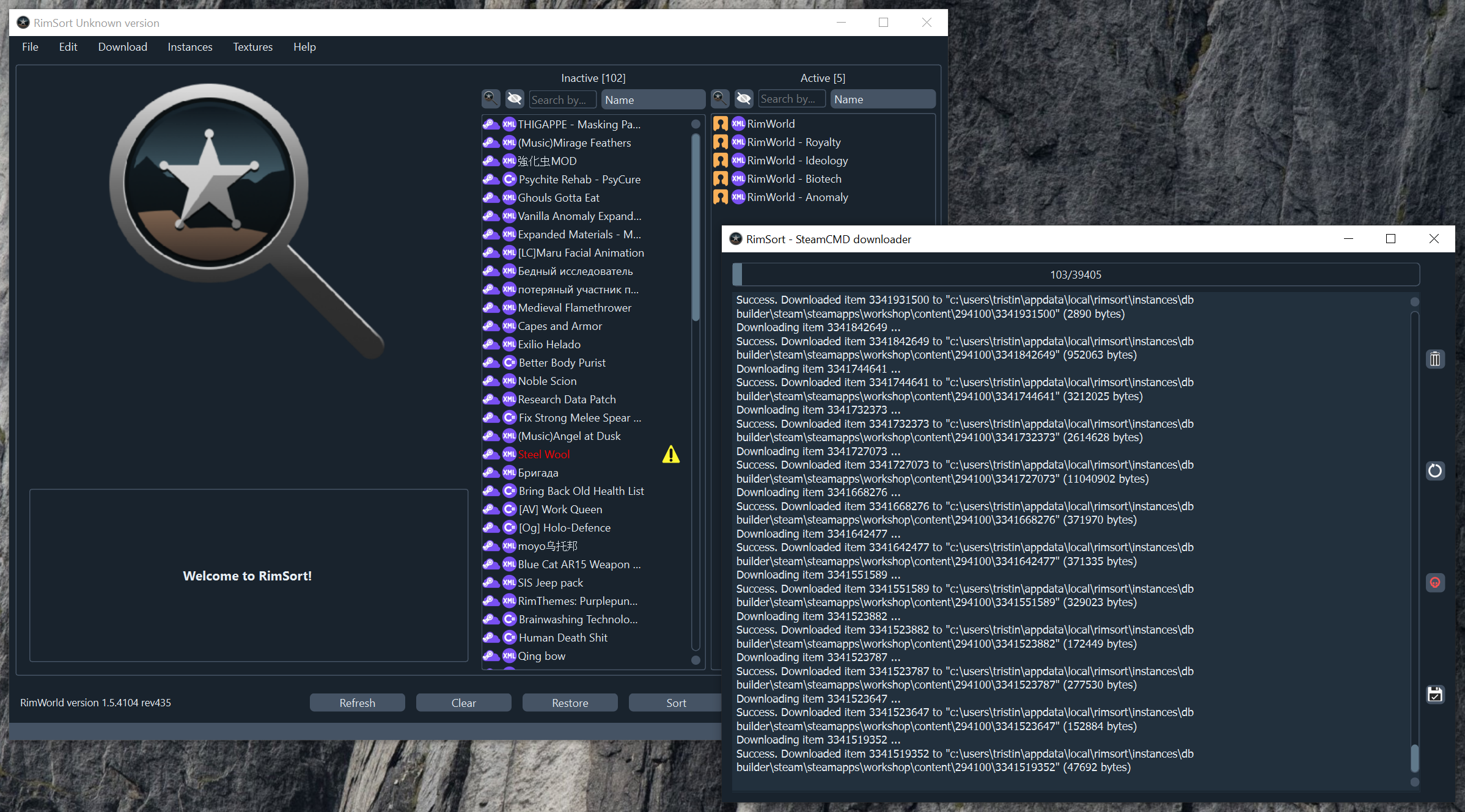Click the trash icon in SteamCMD downloader
Image resolution: width=1465 pixels, height=812 pixels.
tap(1434, 359)
